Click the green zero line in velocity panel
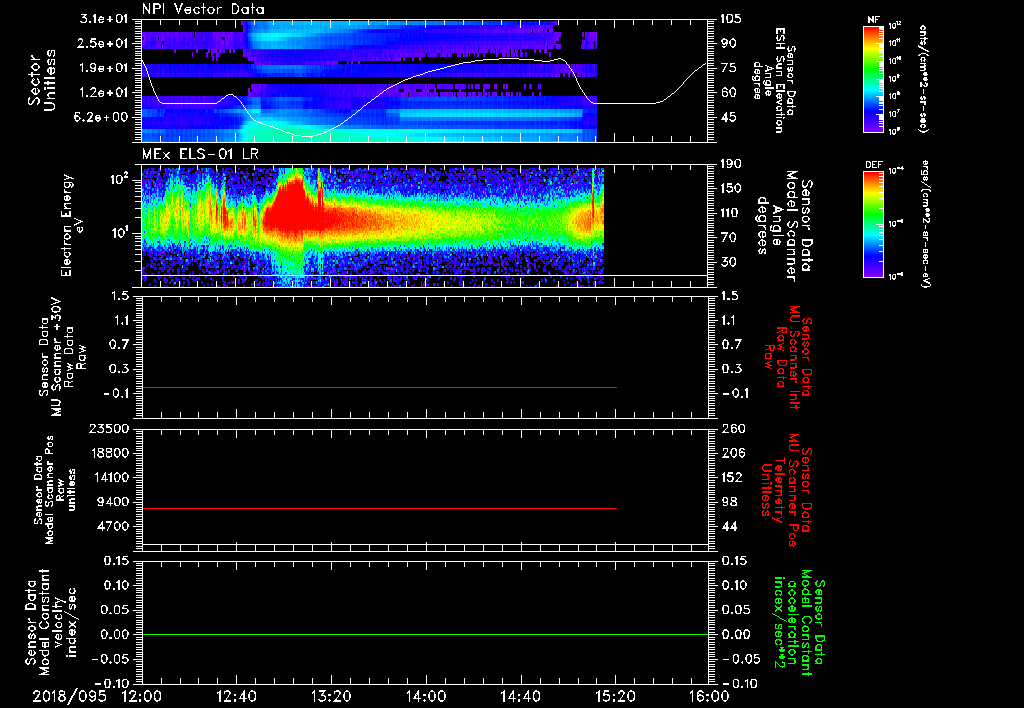 tap(424, 634)
